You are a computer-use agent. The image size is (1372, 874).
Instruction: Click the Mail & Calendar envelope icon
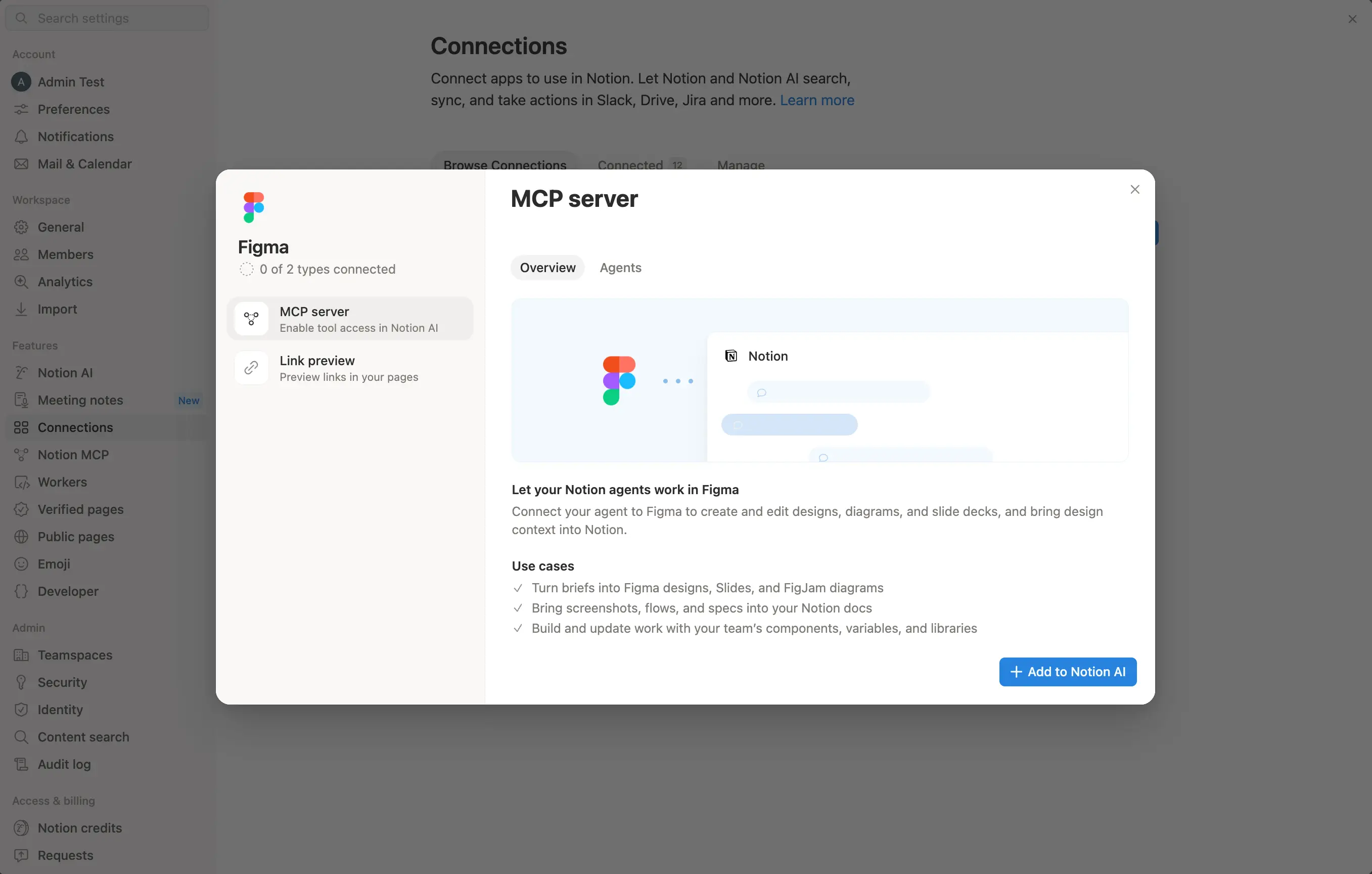coord(21,164)
